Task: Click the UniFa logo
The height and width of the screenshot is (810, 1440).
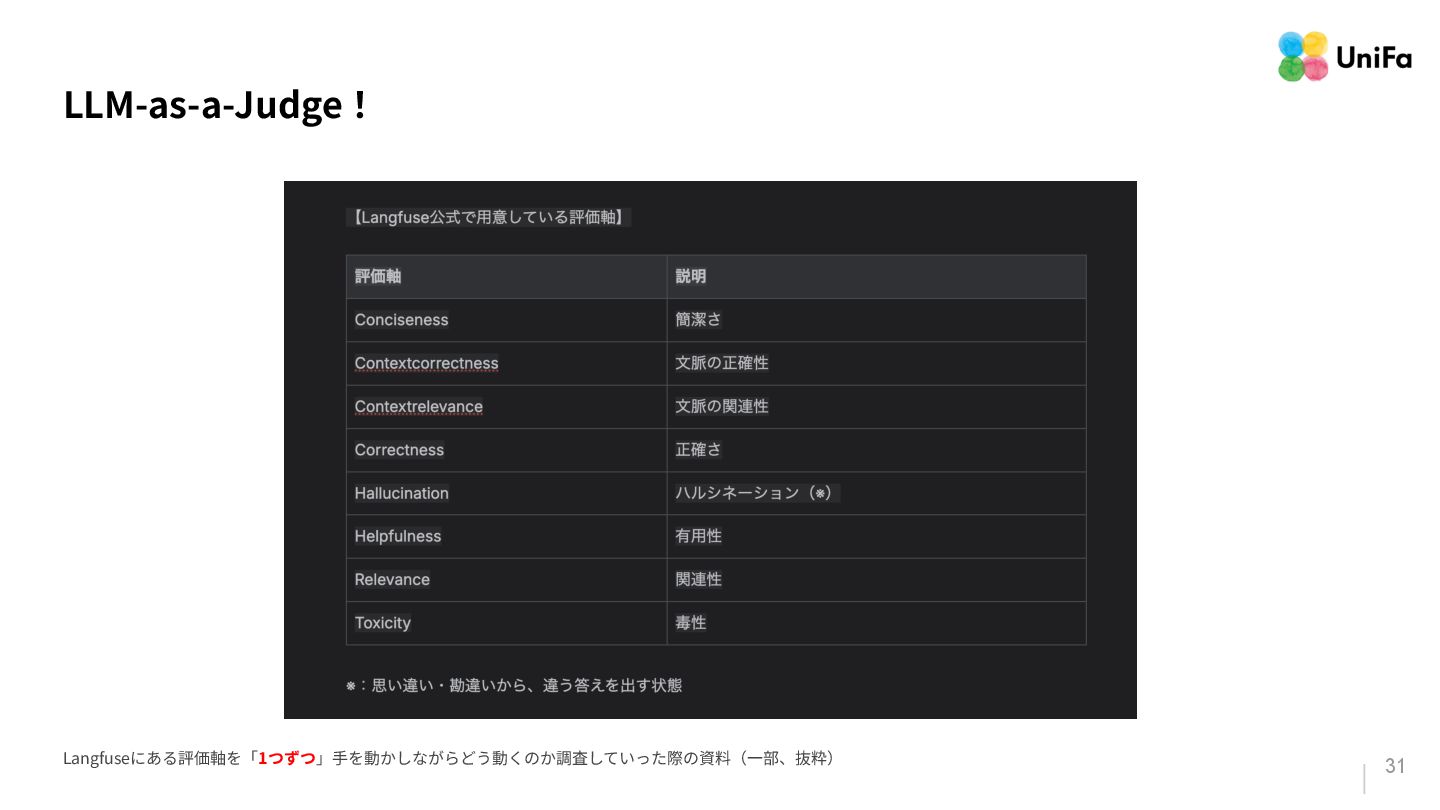Action: [1345, 57]
